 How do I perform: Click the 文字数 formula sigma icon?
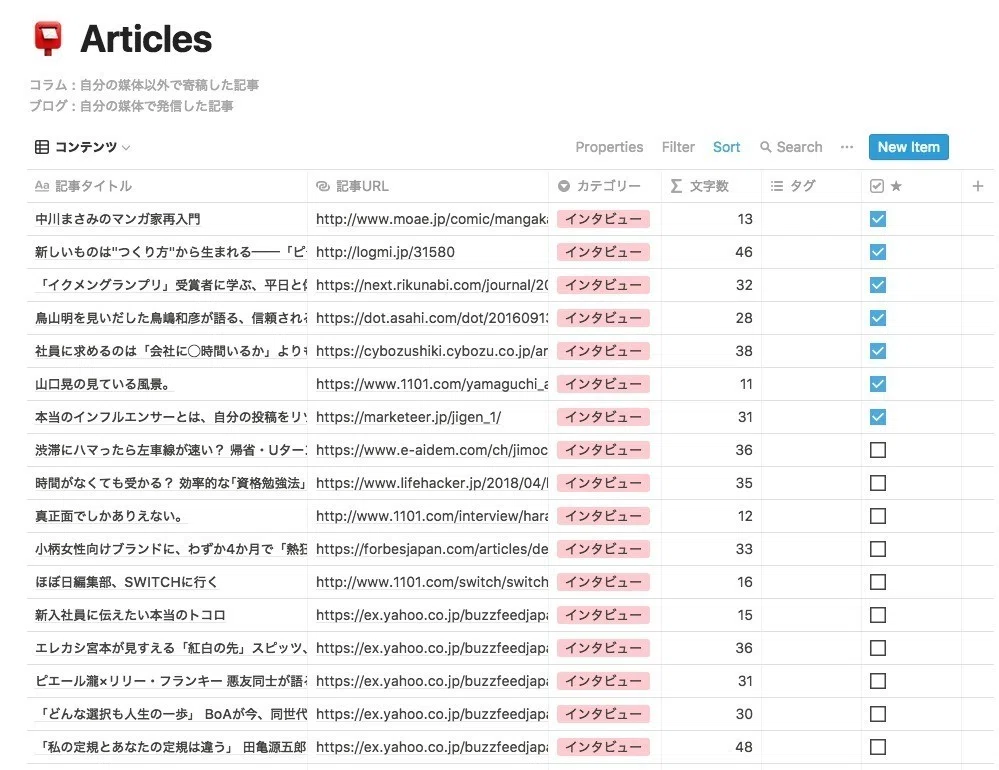click(x=676, y=186)
